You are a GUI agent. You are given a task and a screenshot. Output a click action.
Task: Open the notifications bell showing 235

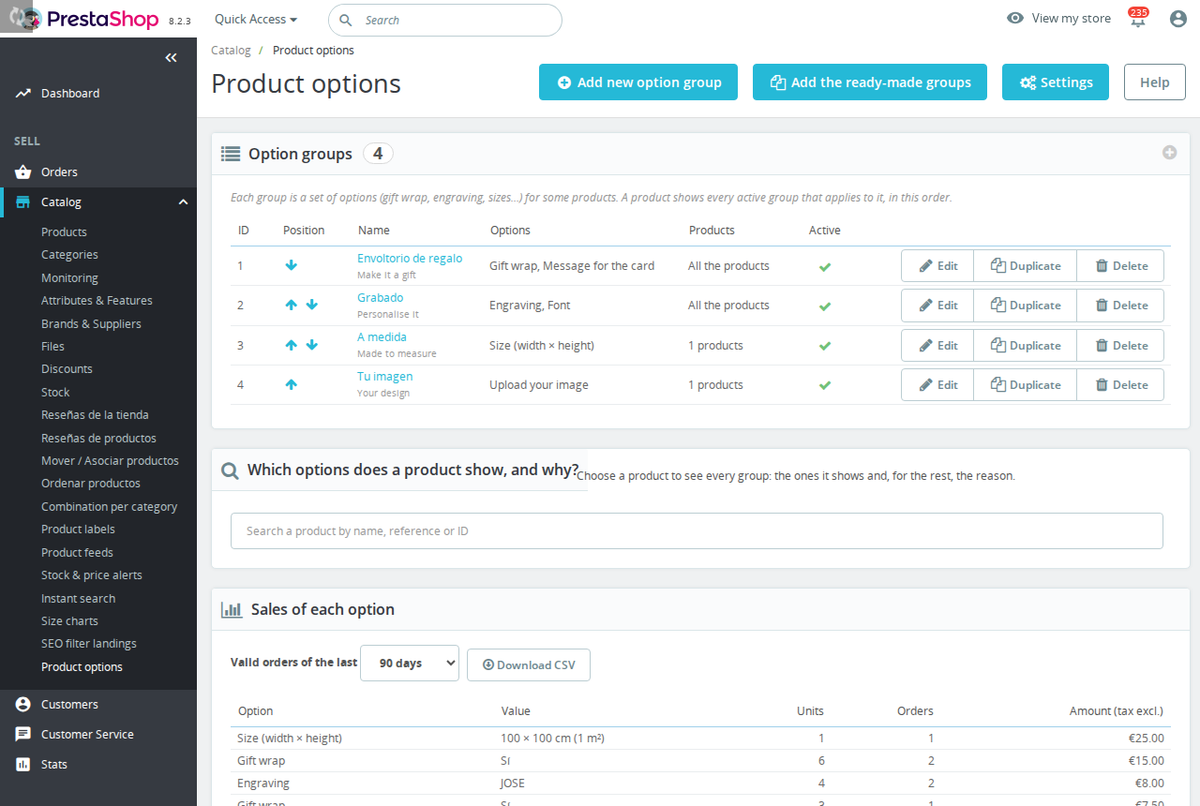click(x=1138, y=18)
